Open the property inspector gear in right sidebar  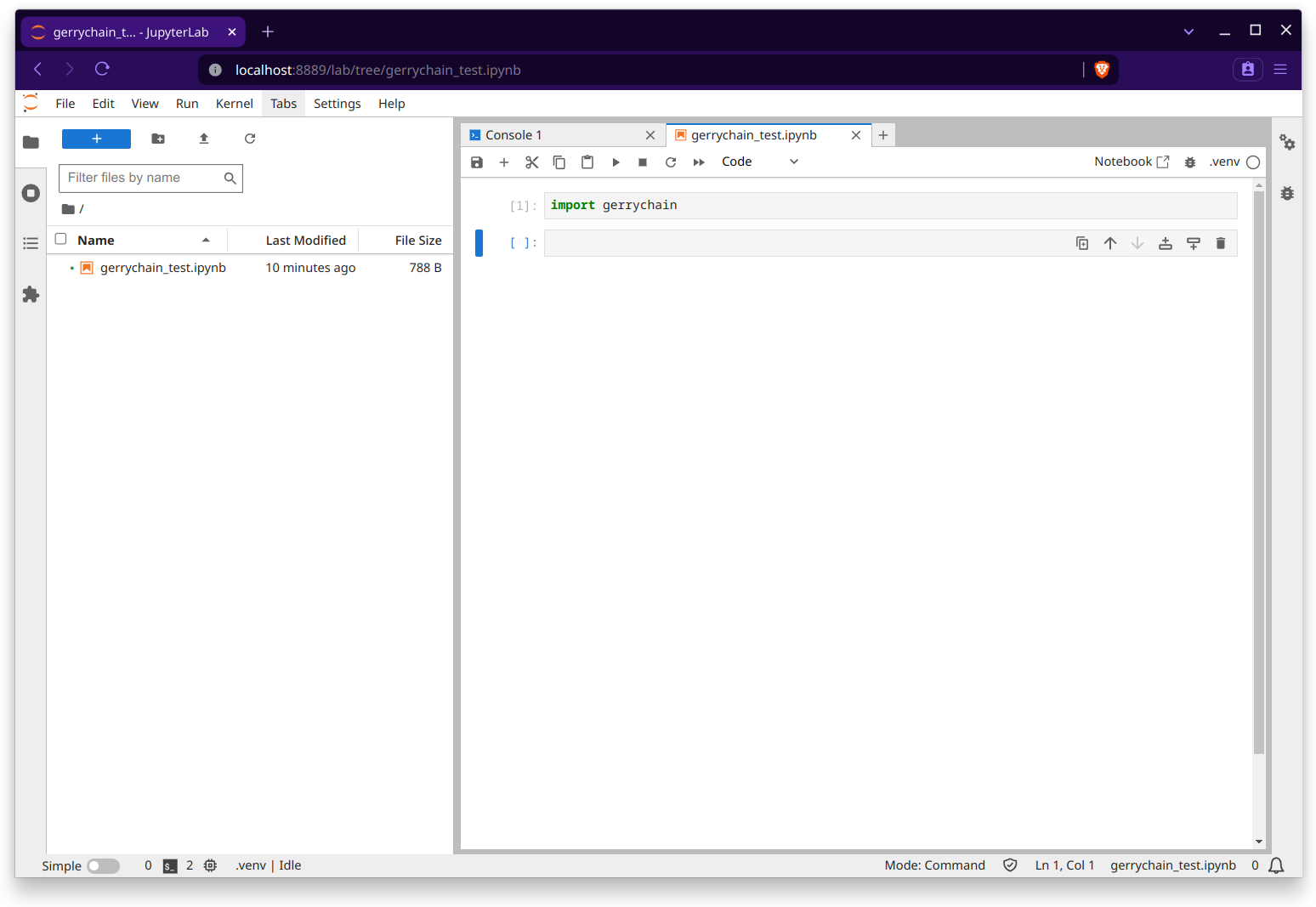click(1288, 143)
